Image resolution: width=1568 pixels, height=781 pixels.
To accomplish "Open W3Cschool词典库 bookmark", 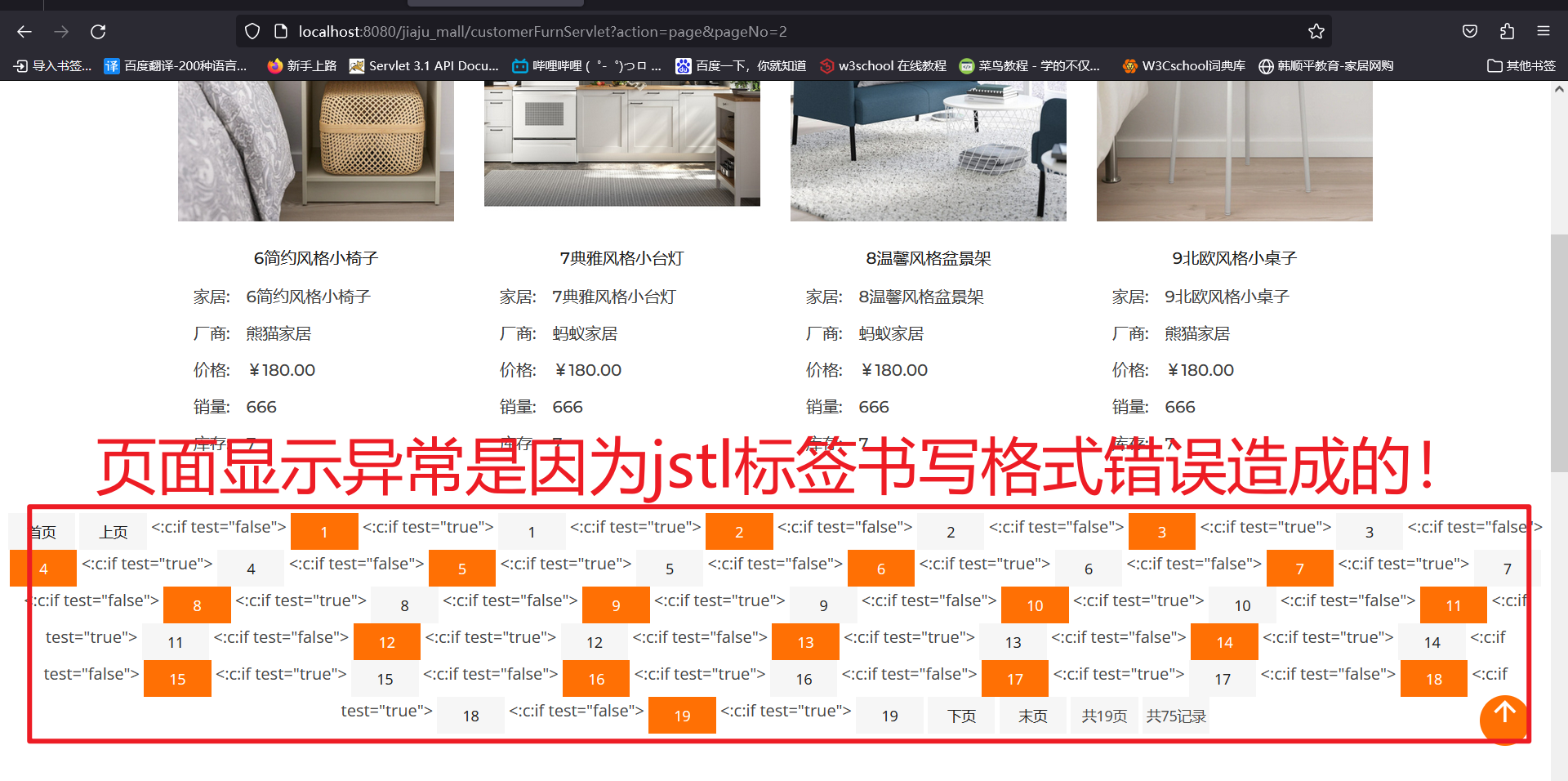I will tap(1184, 66).
